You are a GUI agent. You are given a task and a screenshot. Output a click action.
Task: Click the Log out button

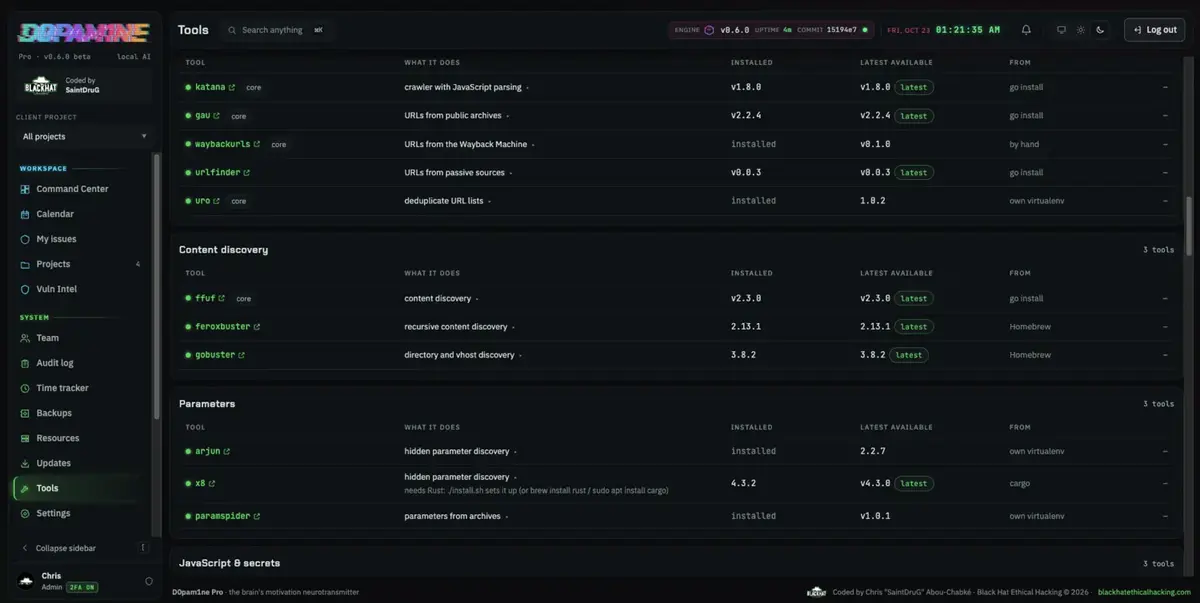click(1154, 30)
